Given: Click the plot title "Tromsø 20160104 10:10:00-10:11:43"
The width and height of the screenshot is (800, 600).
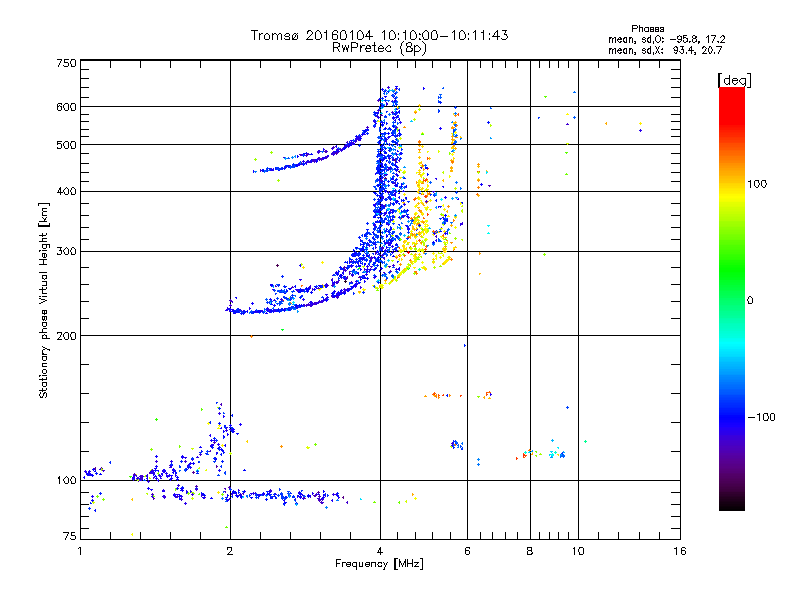Looking at the screenshot, I should click(379, 35).
